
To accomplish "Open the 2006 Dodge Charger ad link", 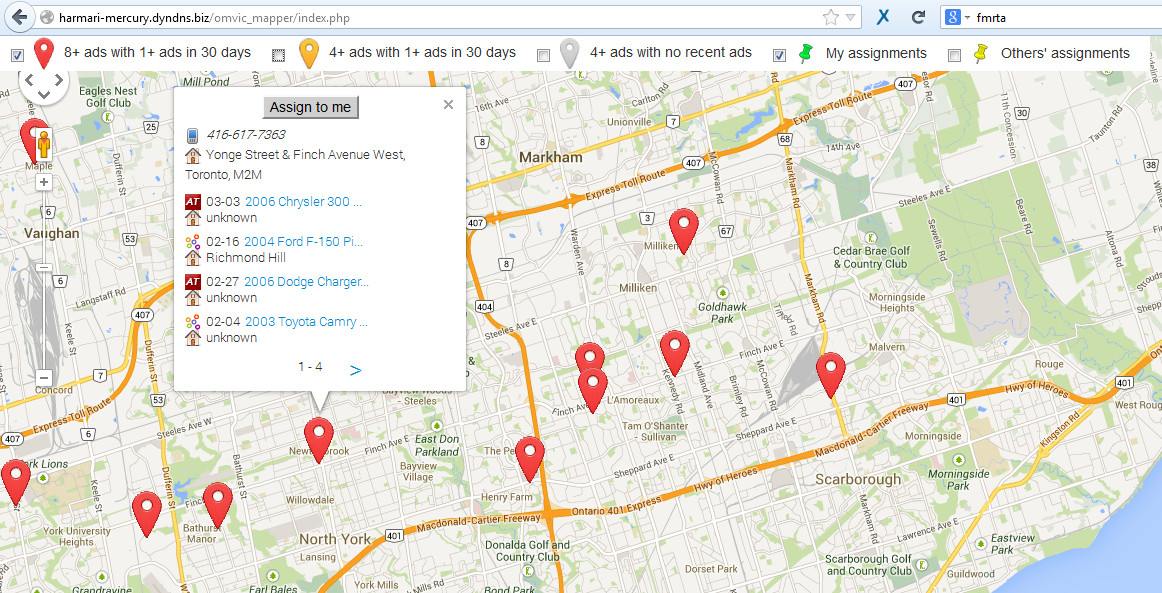I will coord(306,282).
